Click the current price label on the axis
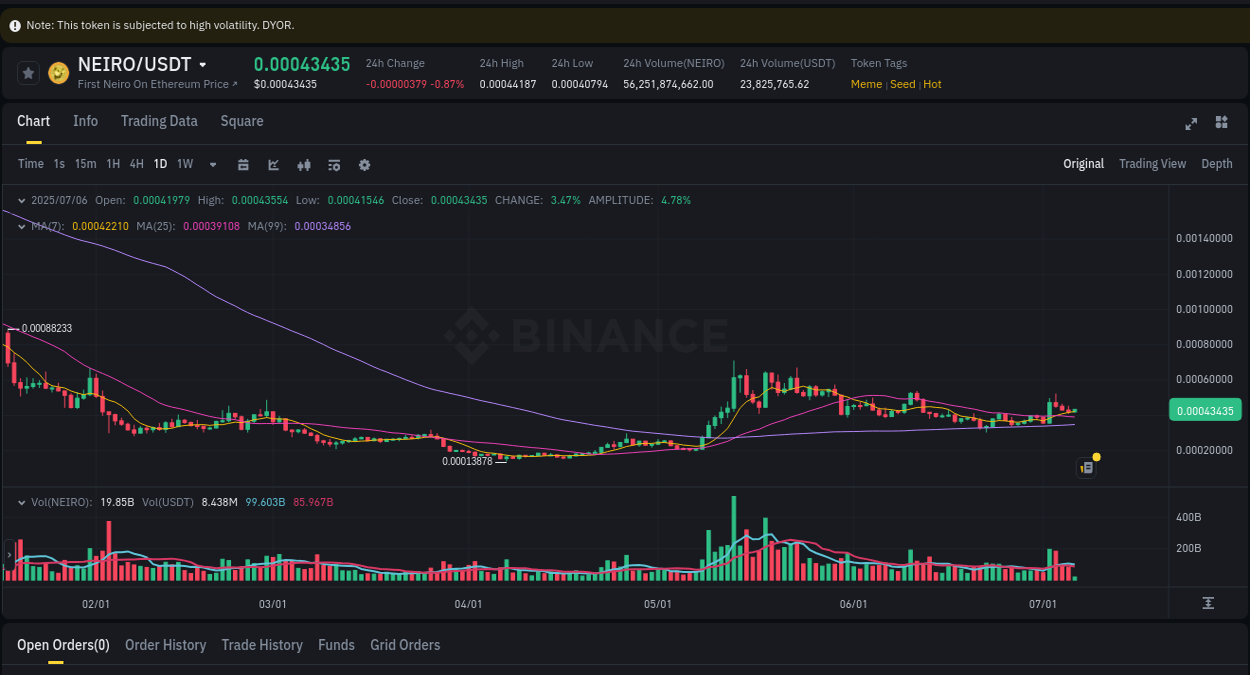 1205,409
